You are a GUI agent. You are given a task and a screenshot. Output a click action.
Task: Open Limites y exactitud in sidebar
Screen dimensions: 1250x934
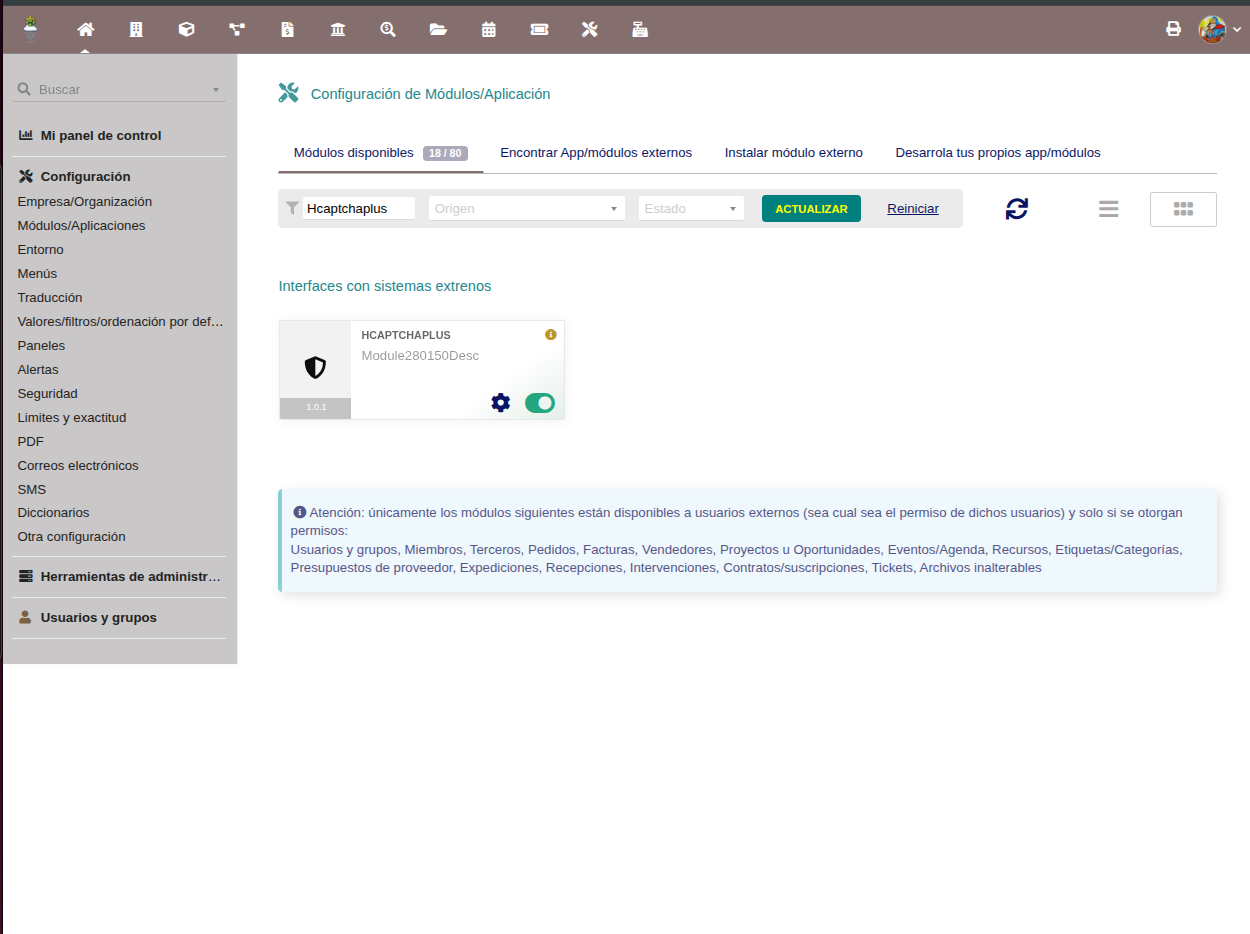point(72,417)
